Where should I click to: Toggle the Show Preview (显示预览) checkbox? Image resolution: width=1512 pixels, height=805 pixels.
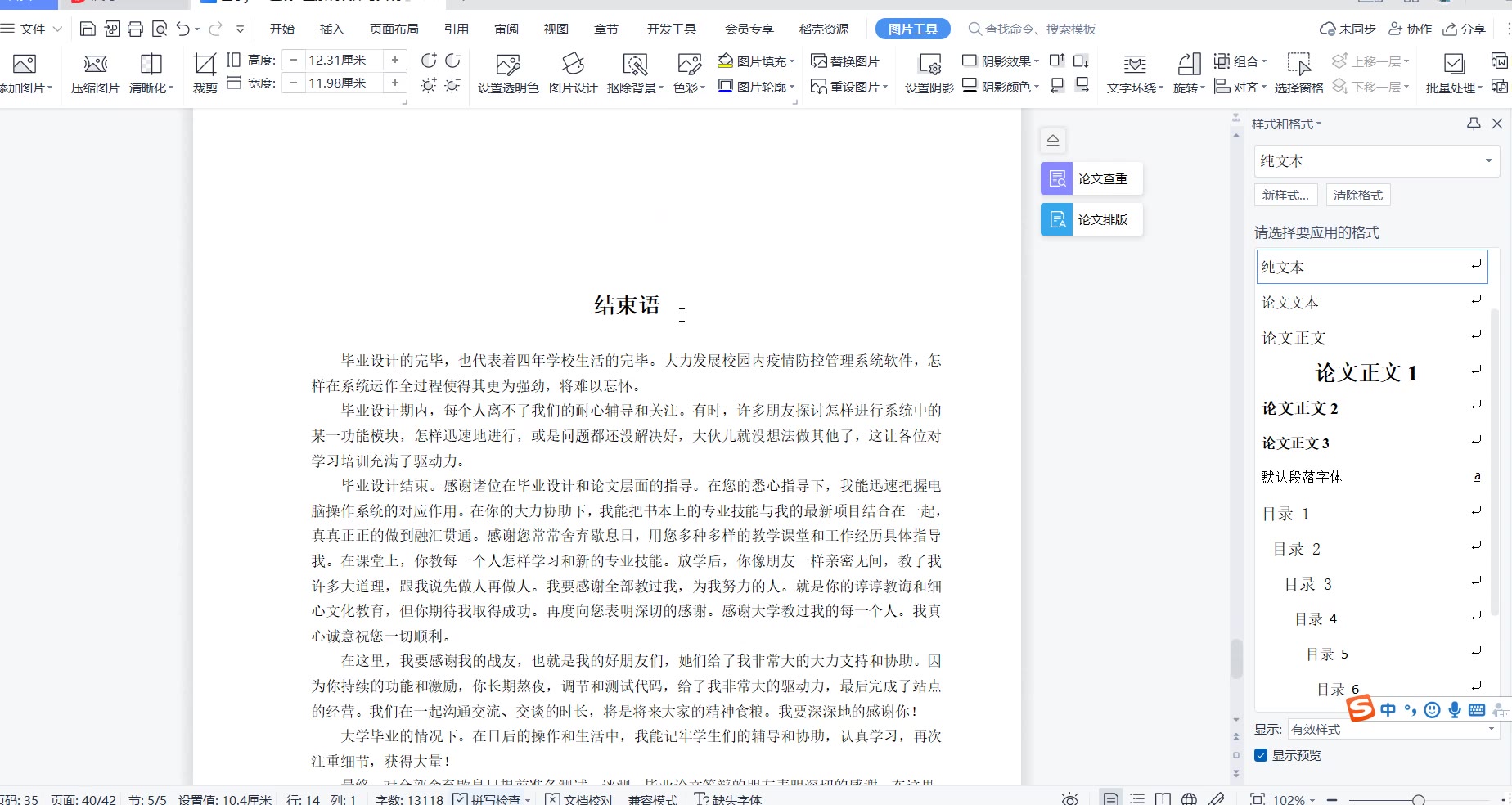click(1261, 755)
